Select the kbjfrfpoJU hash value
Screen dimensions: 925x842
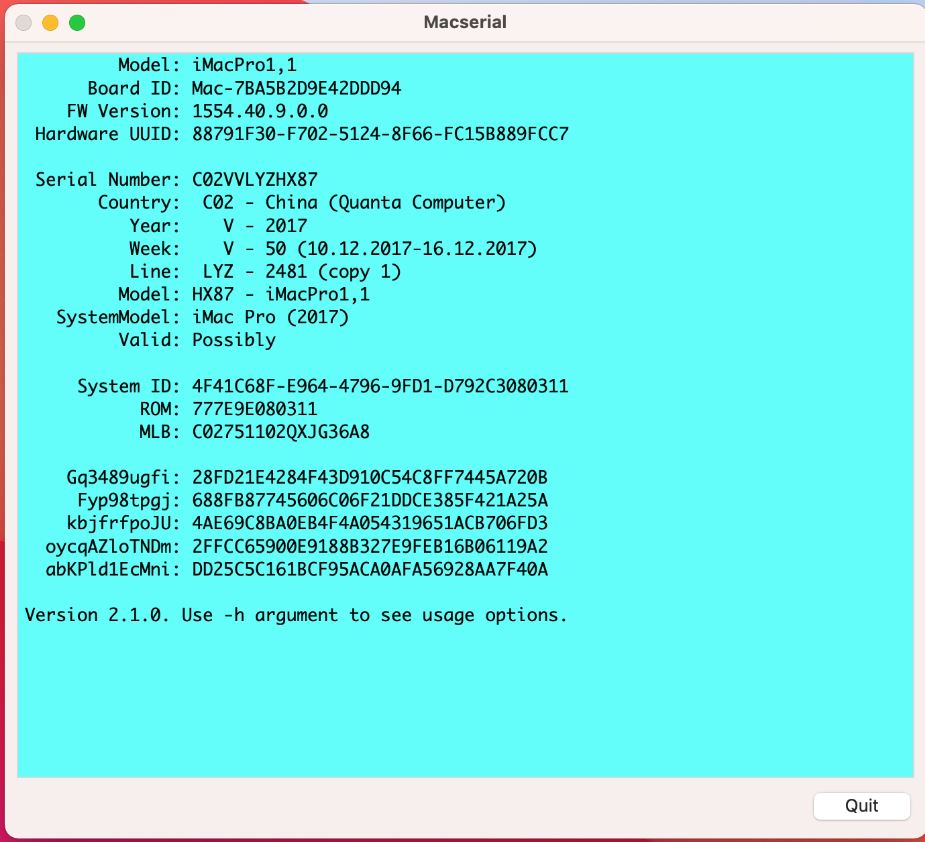point(370,523)
